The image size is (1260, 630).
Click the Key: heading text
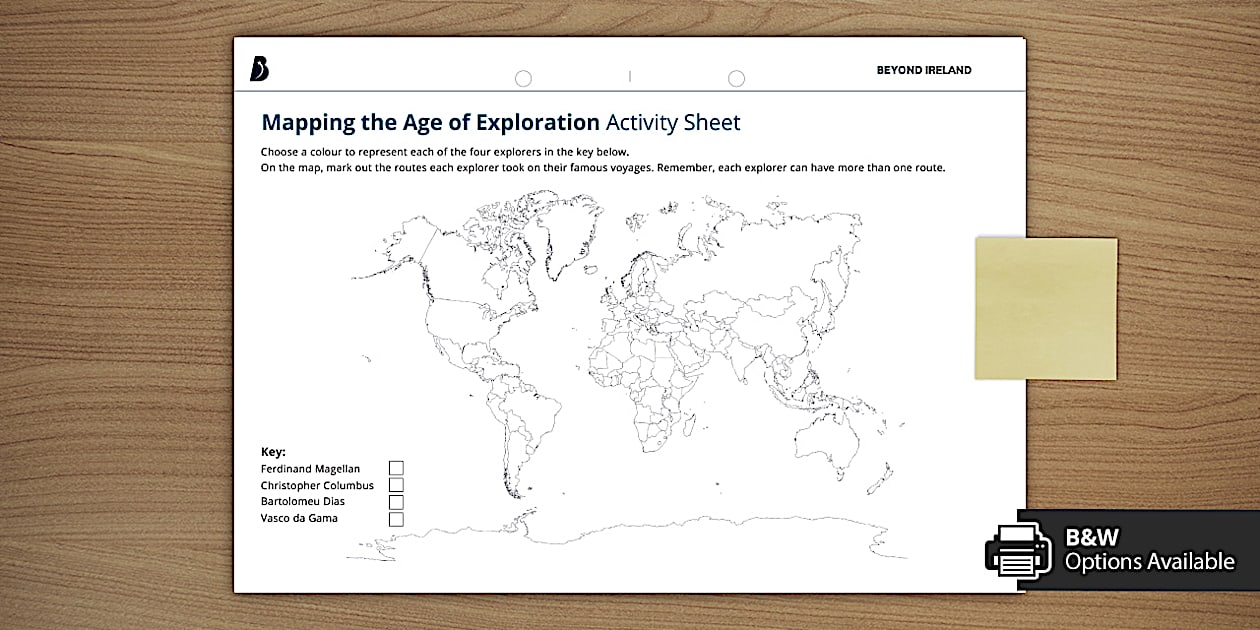[273, 451]
